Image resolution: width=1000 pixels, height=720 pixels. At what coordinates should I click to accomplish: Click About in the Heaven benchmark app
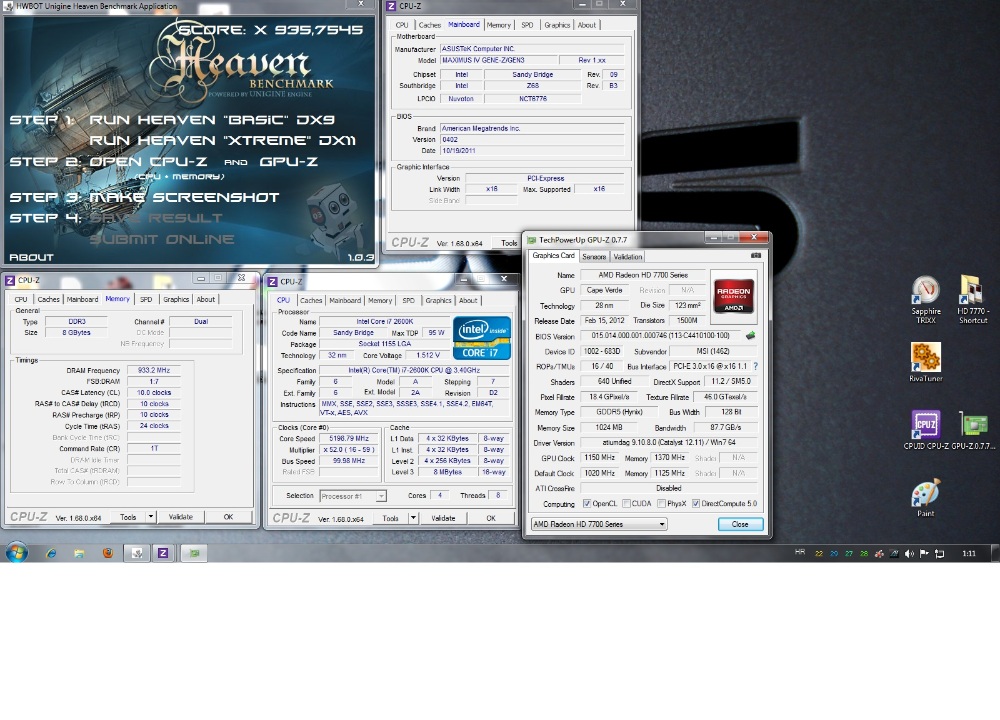click(31, 257)
